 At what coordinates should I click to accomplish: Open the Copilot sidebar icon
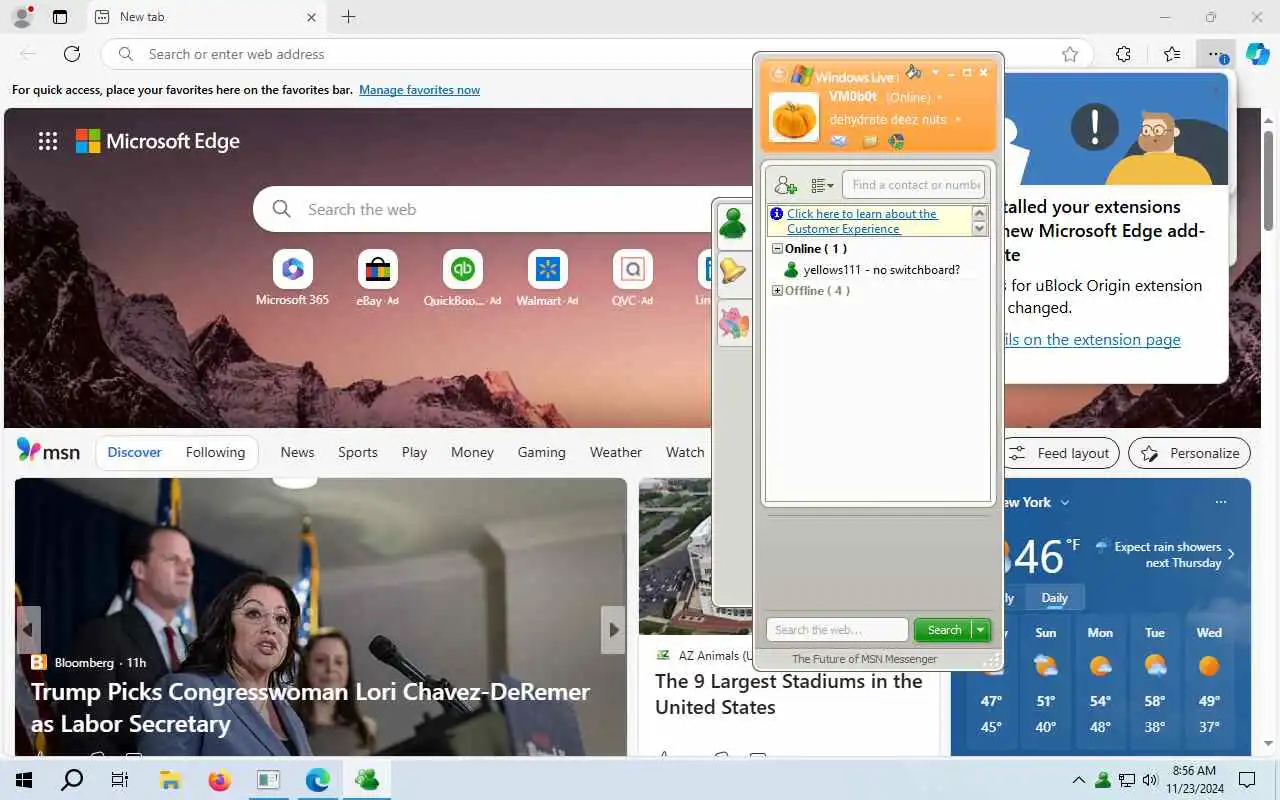[x=1257, y=54]
